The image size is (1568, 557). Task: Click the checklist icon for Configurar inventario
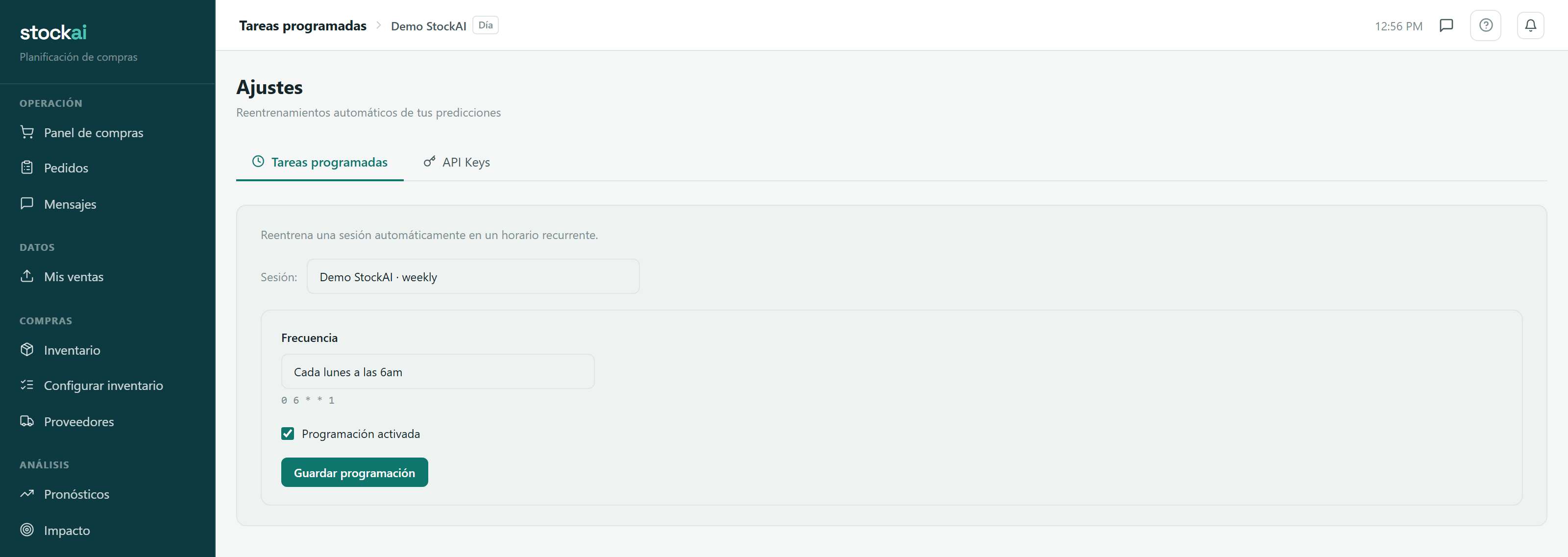[27, 385]
